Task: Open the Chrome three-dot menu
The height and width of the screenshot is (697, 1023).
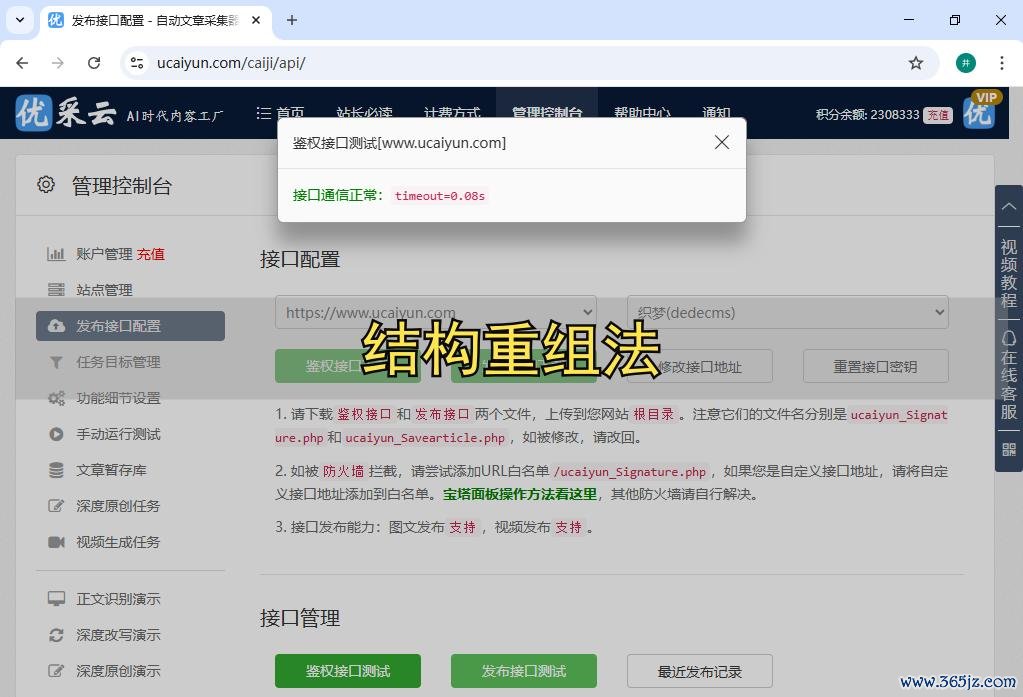Action: pos(1001,63)
